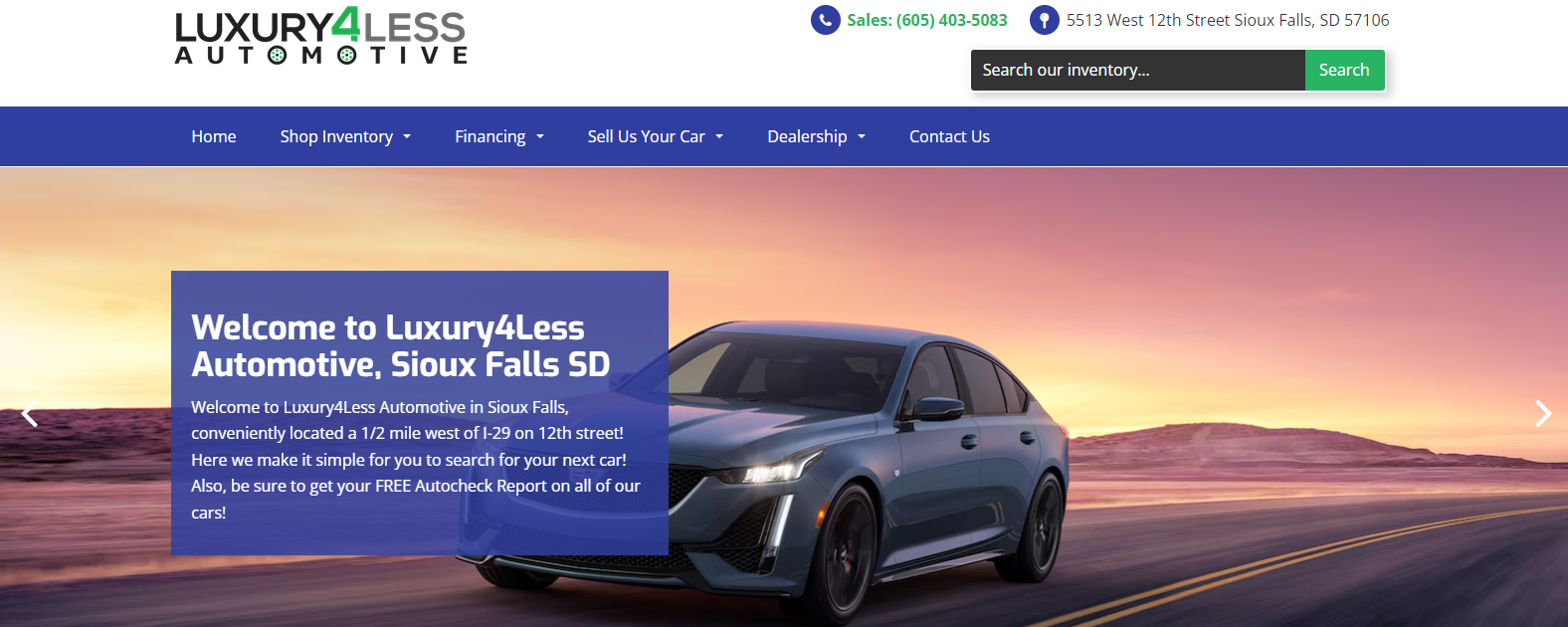Click the phone icon beside Sales number
The width and height of the screenshot is (1568, 627).
click(825, 20)
